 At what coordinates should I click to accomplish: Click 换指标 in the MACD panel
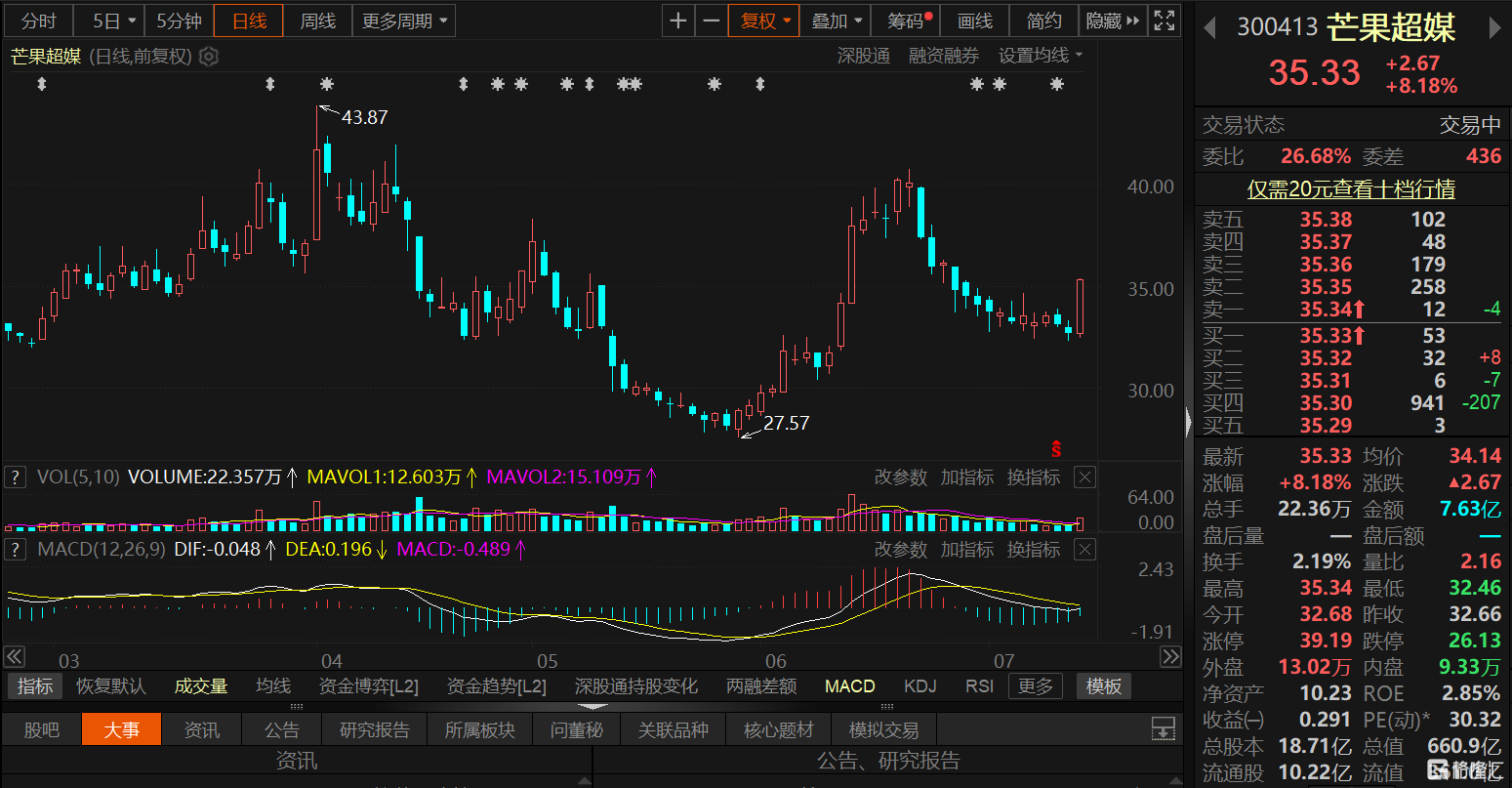pos(1034,550)
